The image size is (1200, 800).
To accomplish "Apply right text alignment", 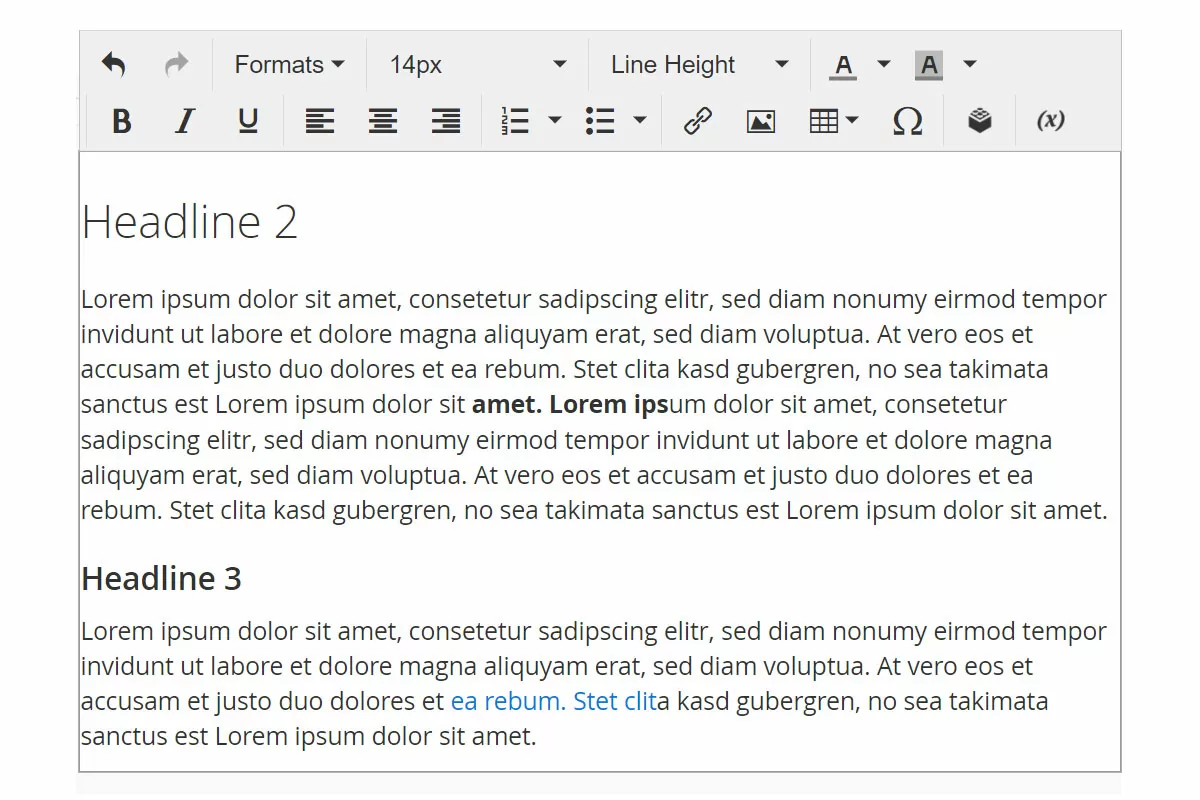I will [445, 120].
